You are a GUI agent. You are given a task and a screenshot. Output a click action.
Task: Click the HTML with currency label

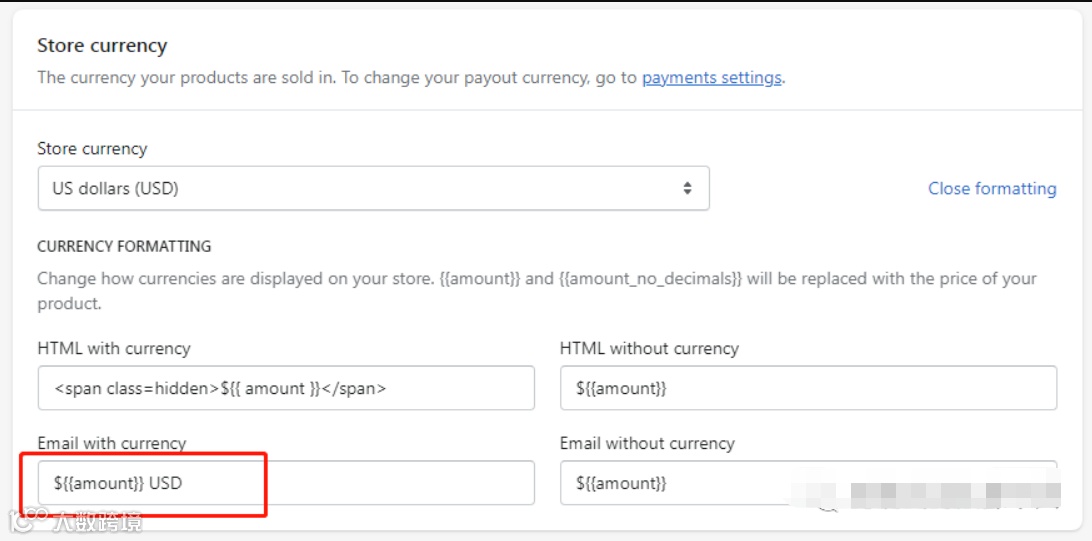pos(114,348)
